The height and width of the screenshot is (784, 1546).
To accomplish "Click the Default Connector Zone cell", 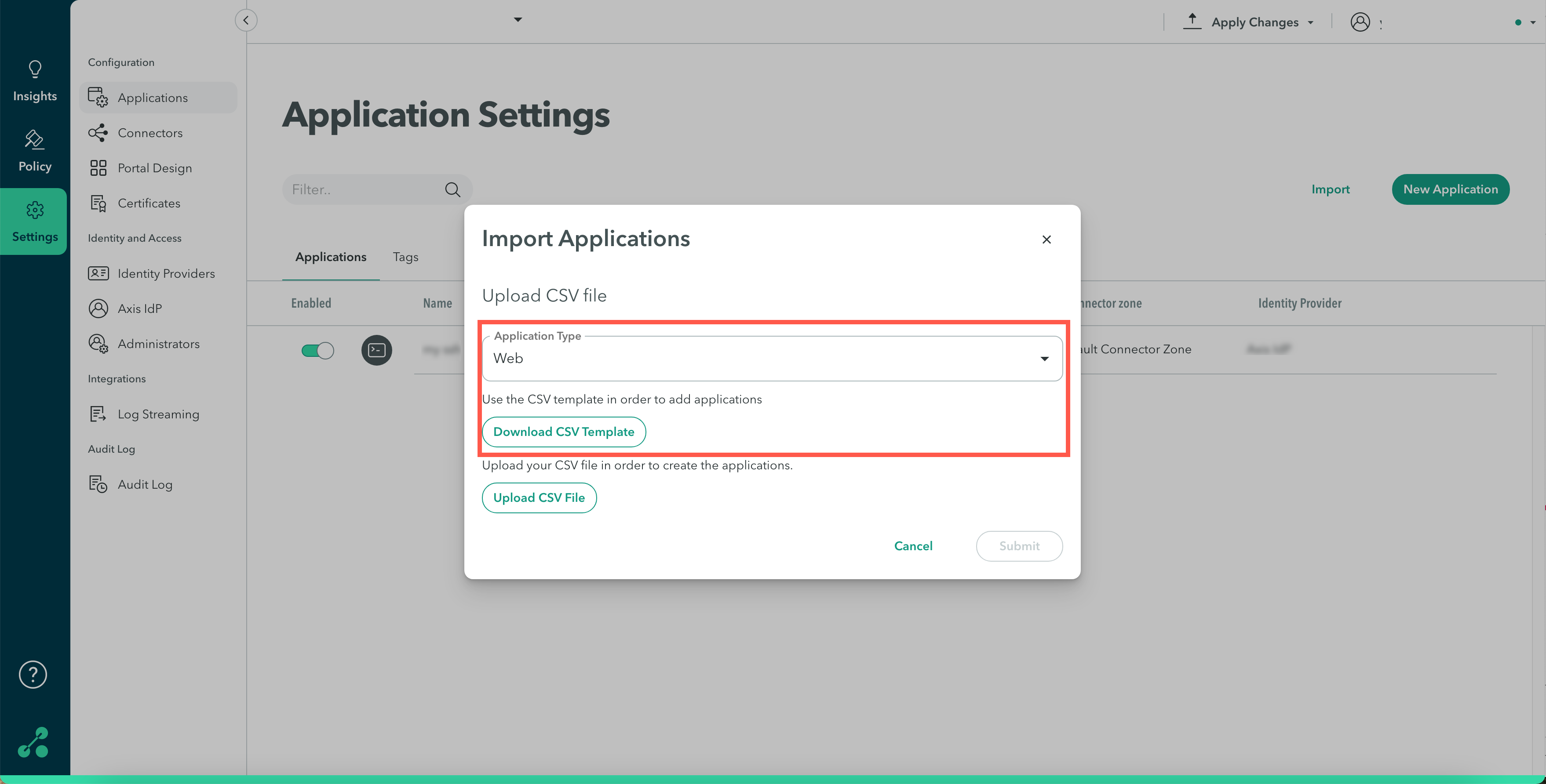I will tap(1136, 349).
